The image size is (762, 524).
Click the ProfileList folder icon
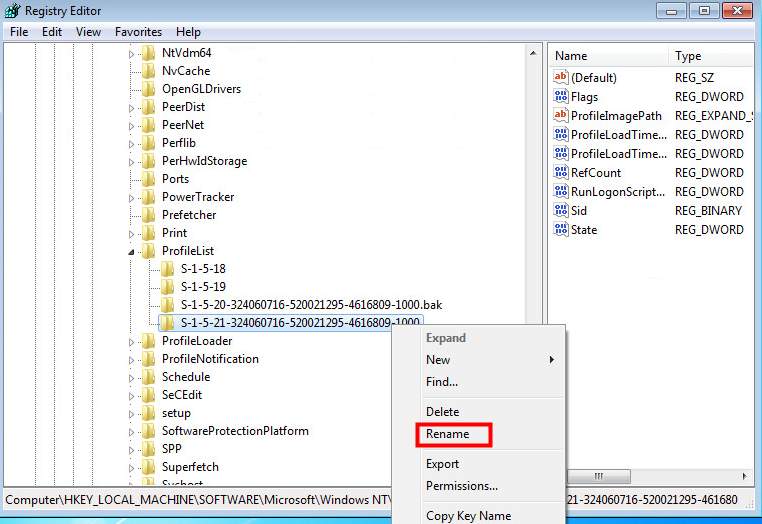[x=149, y=251]
